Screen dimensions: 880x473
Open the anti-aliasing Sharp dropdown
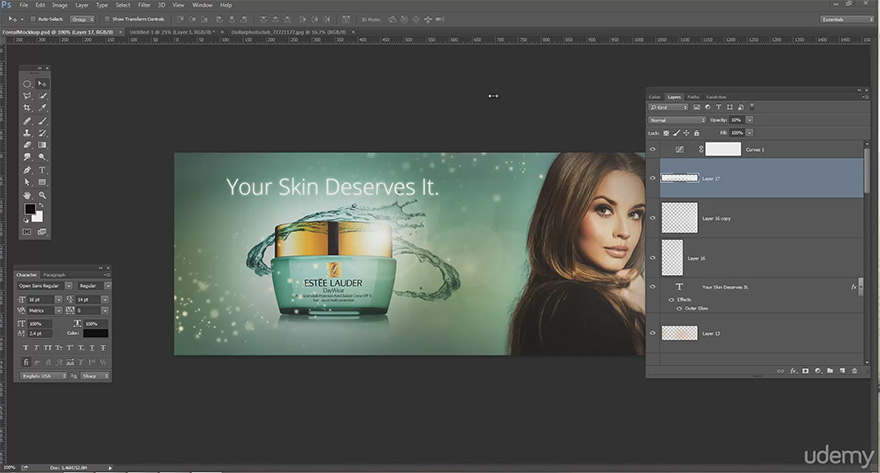tap(95, 376)
